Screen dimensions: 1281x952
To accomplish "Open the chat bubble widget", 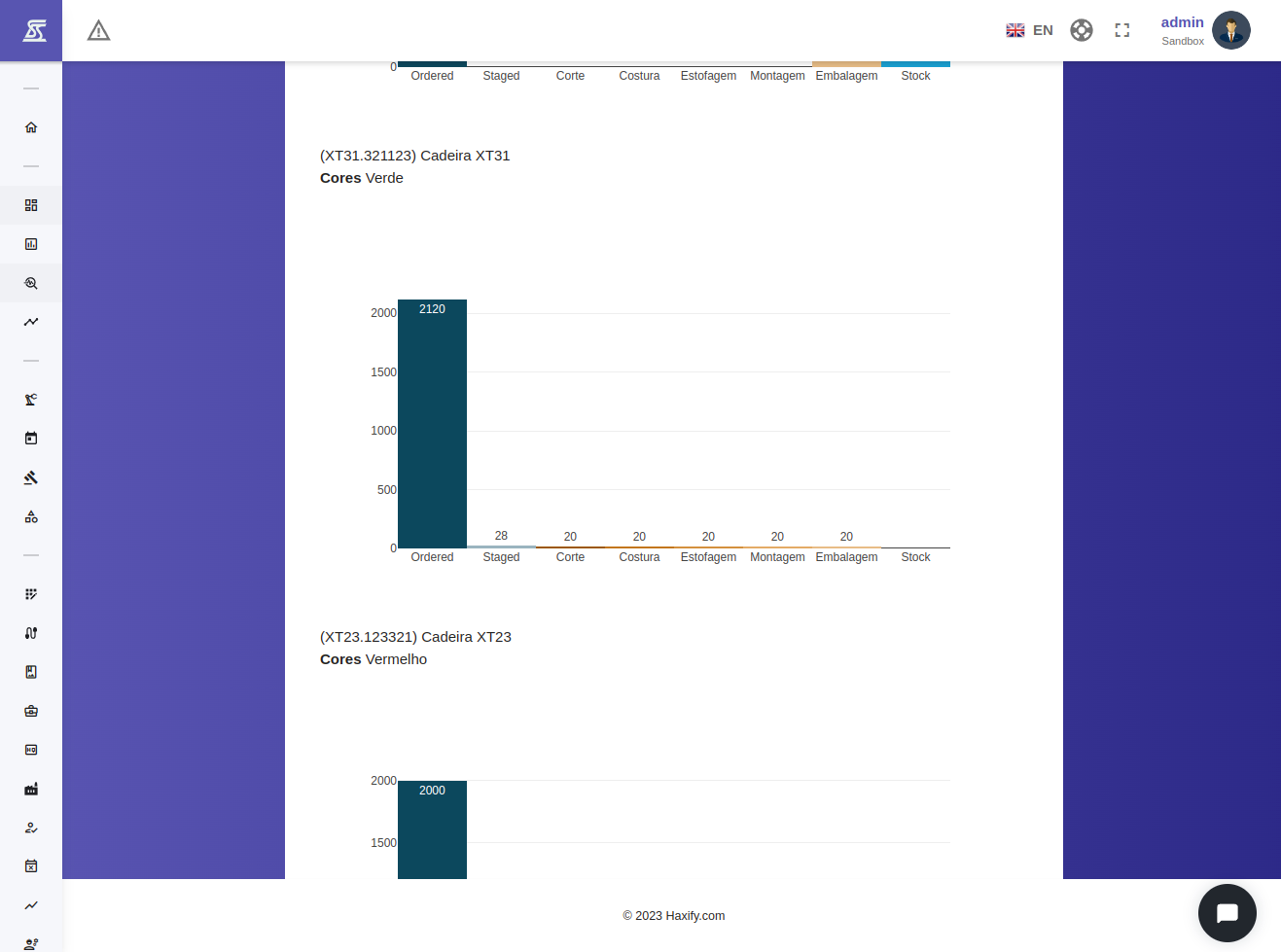I will pyautogui.click(x=1228, y=913).
